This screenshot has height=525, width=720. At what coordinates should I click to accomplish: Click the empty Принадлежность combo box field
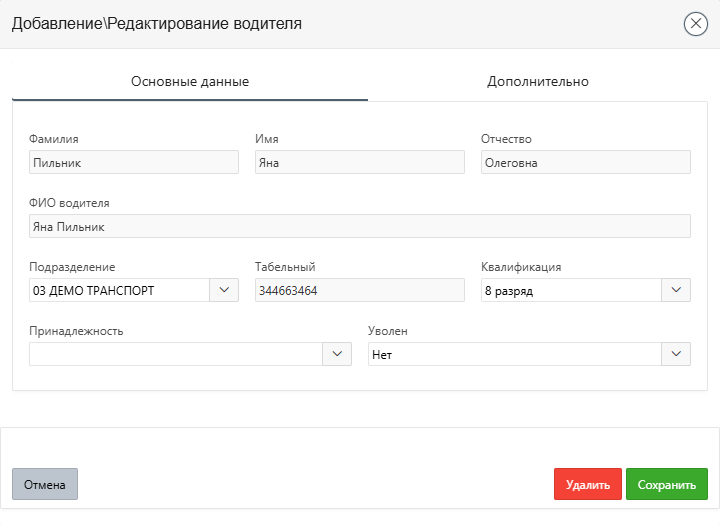coord(175,354)
